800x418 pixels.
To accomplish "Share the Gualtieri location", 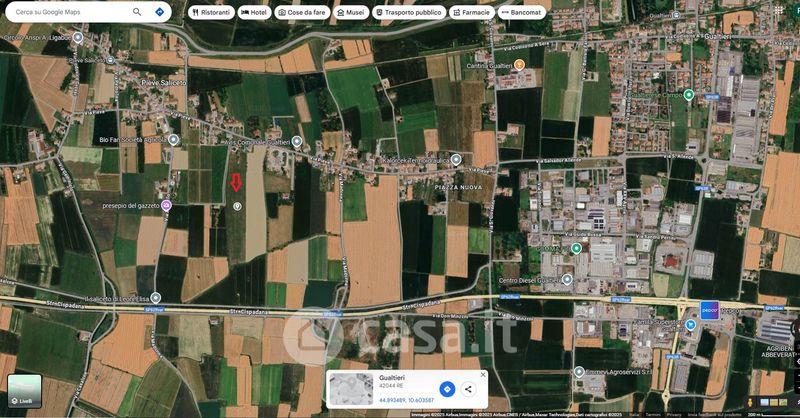I will click(x=468, y=388).
